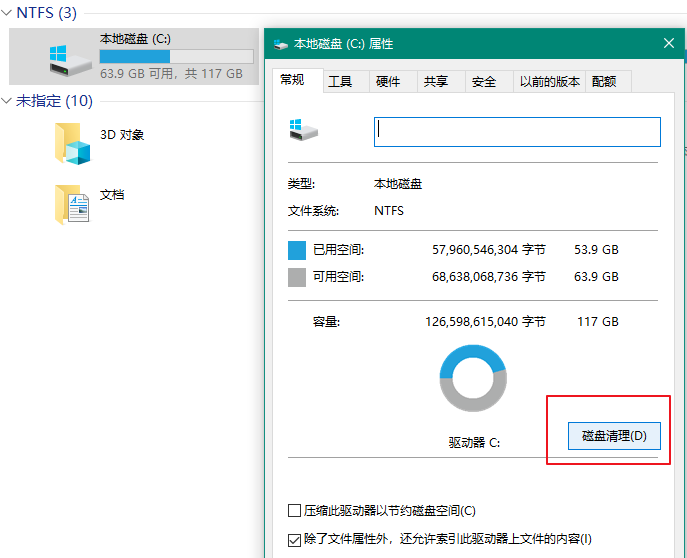Click the 磁盘清理(D) button

point(614,436)
